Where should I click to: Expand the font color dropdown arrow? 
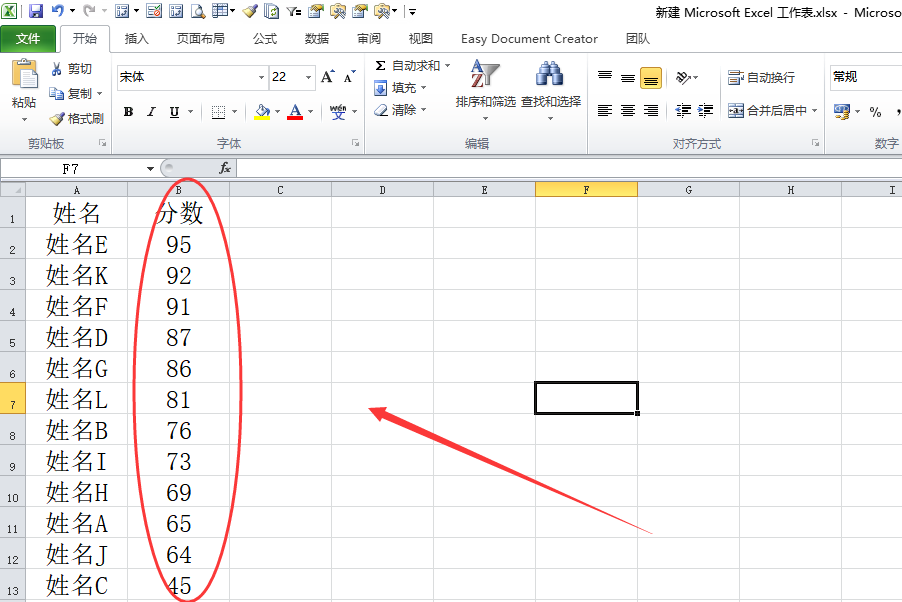click(311, 112)
